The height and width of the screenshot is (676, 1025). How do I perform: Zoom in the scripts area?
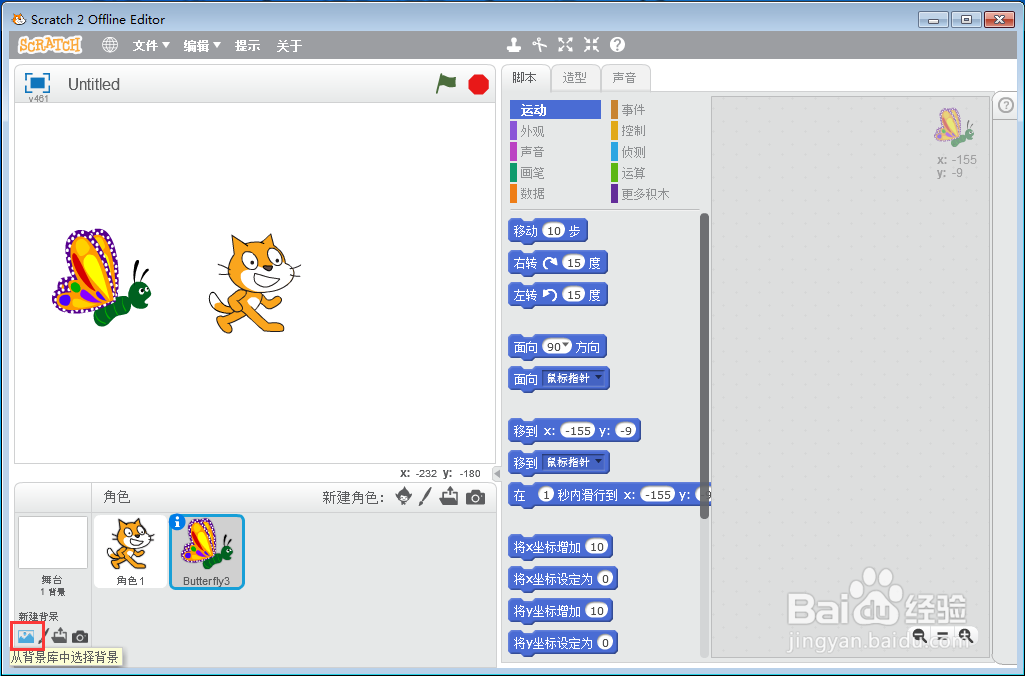tap(966, 635)
